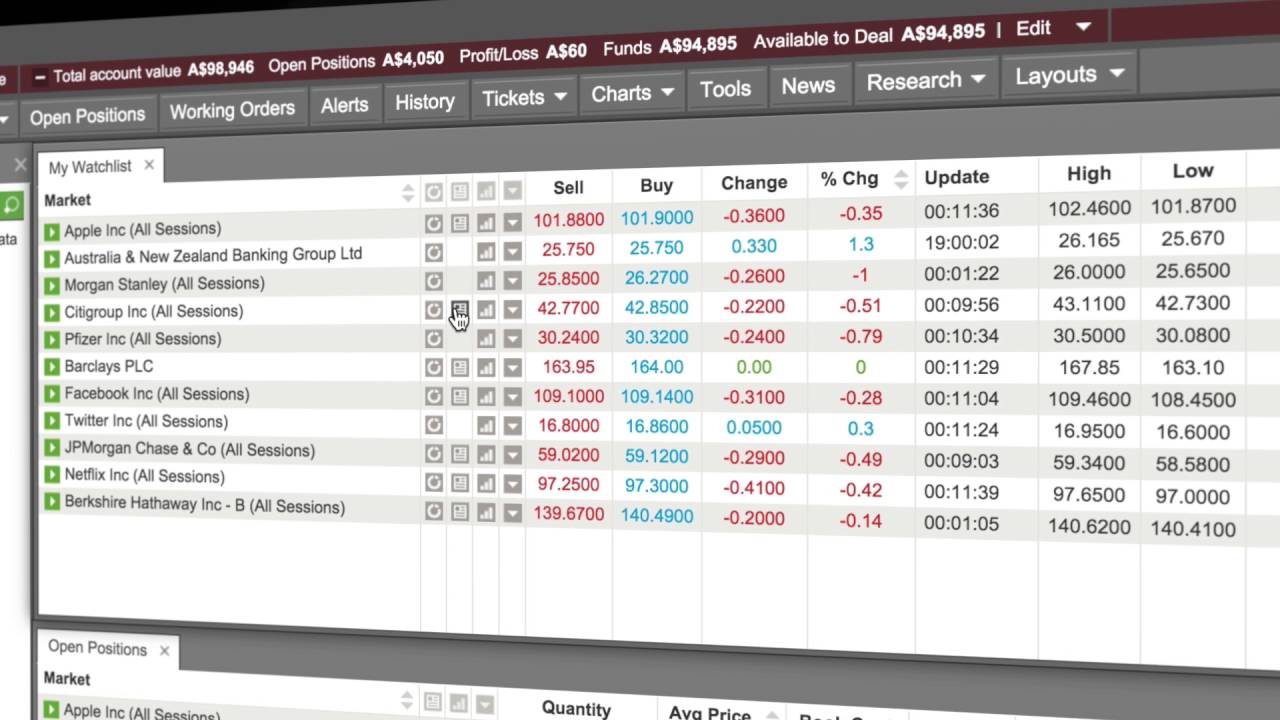
Task: Collapse the account bar with the minus toggle
Action: point(40,76)
